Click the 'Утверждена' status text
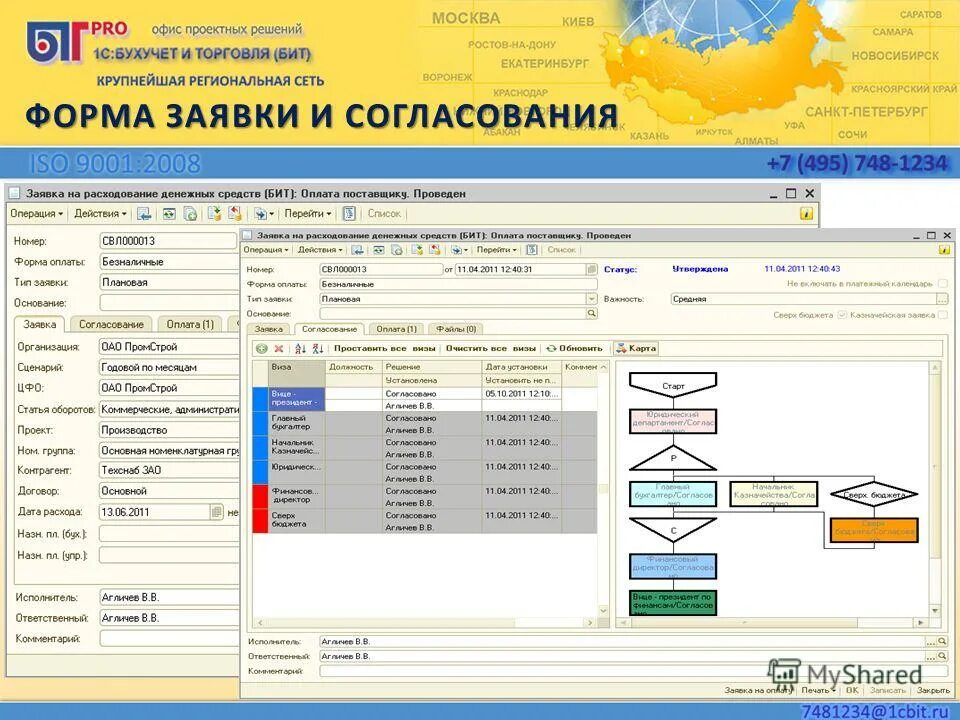 pyautogui.click(x=700, y=269)
